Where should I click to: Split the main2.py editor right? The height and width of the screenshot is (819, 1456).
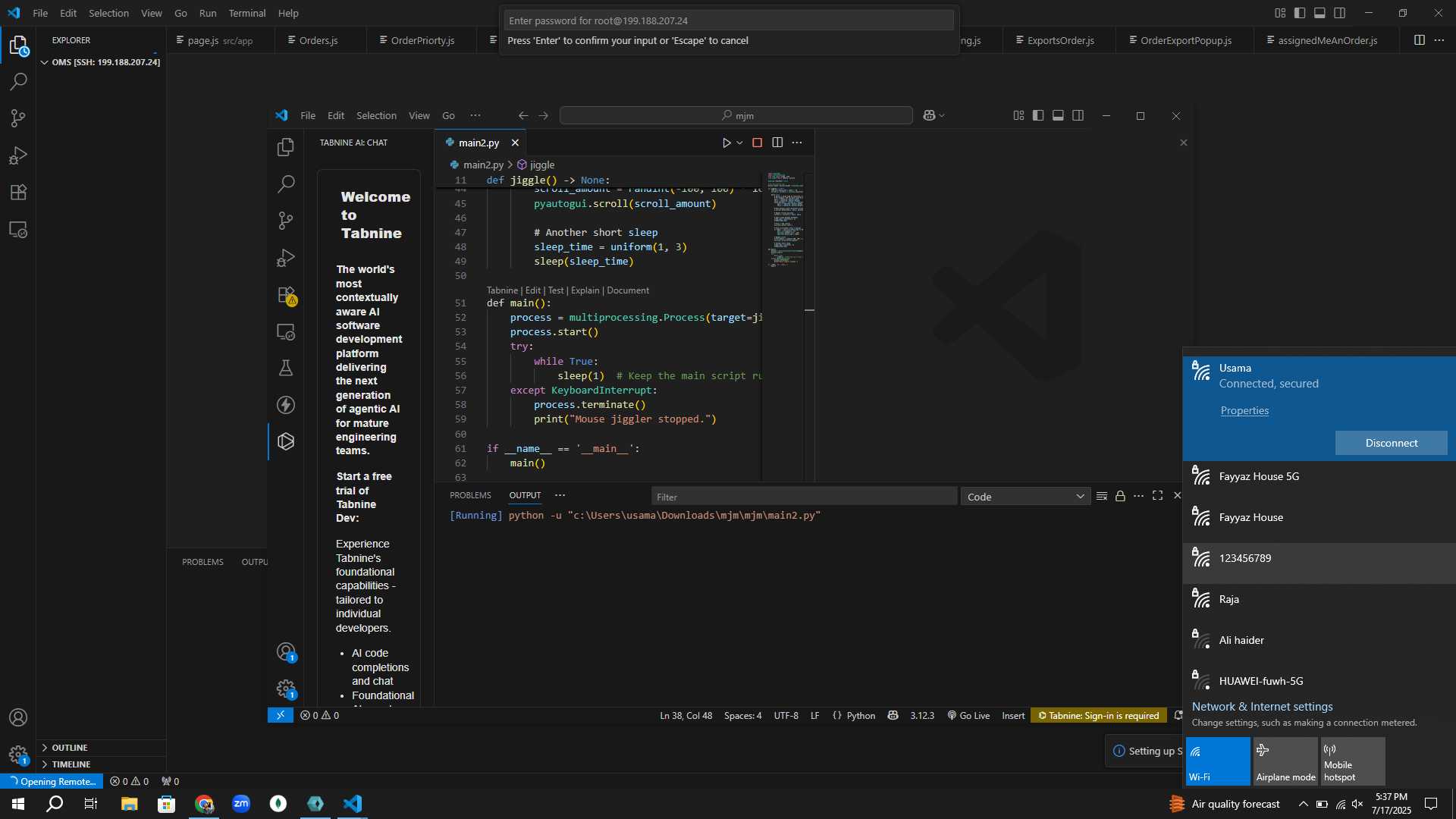(x=777, y=143)
